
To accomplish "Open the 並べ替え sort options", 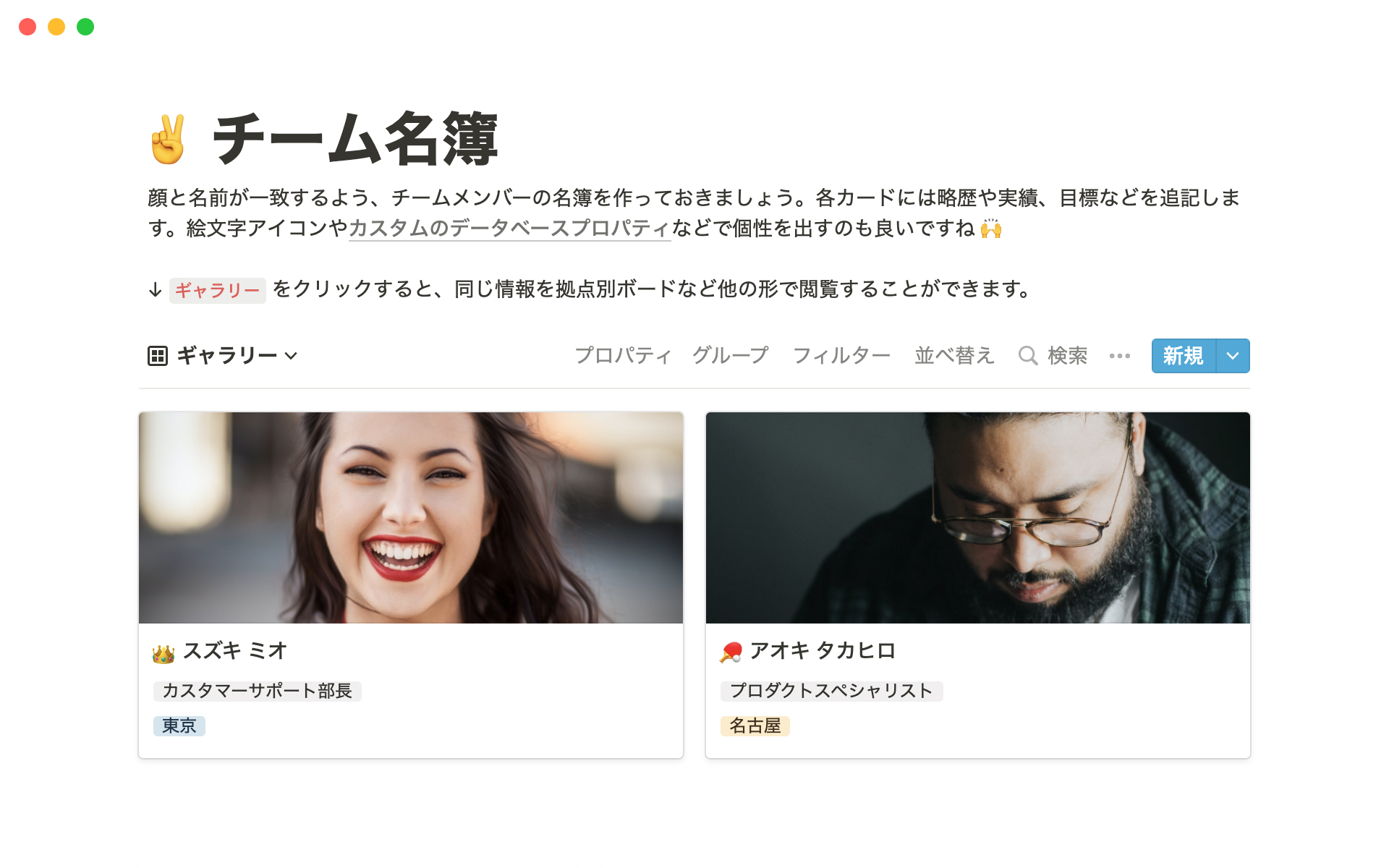I will [954, 356].
